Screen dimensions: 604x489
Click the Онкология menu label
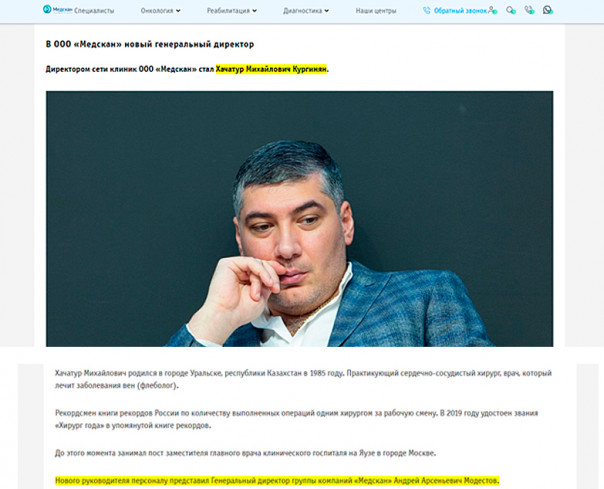pos(157,11)
